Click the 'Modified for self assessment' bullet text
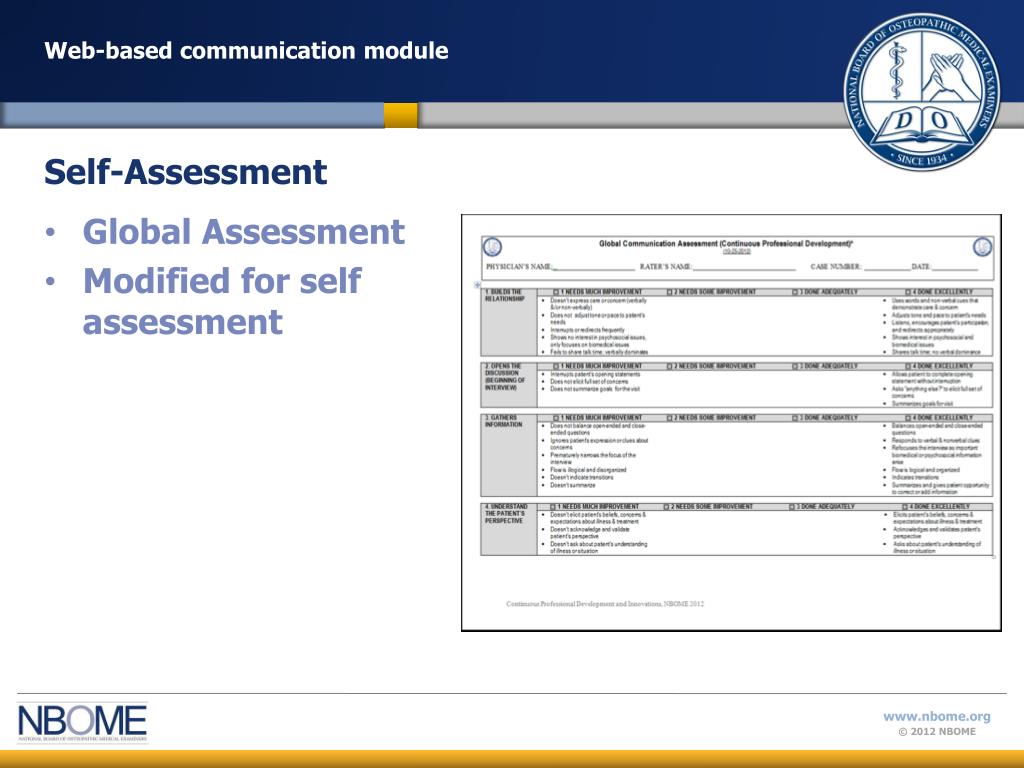This screenshot has height=768, width=1024. (x=222, y=301)
